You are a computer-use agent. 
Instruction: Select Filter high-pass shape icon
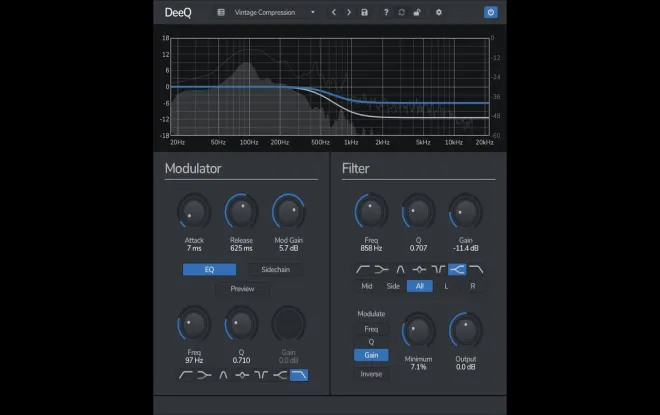pos(362,269)
